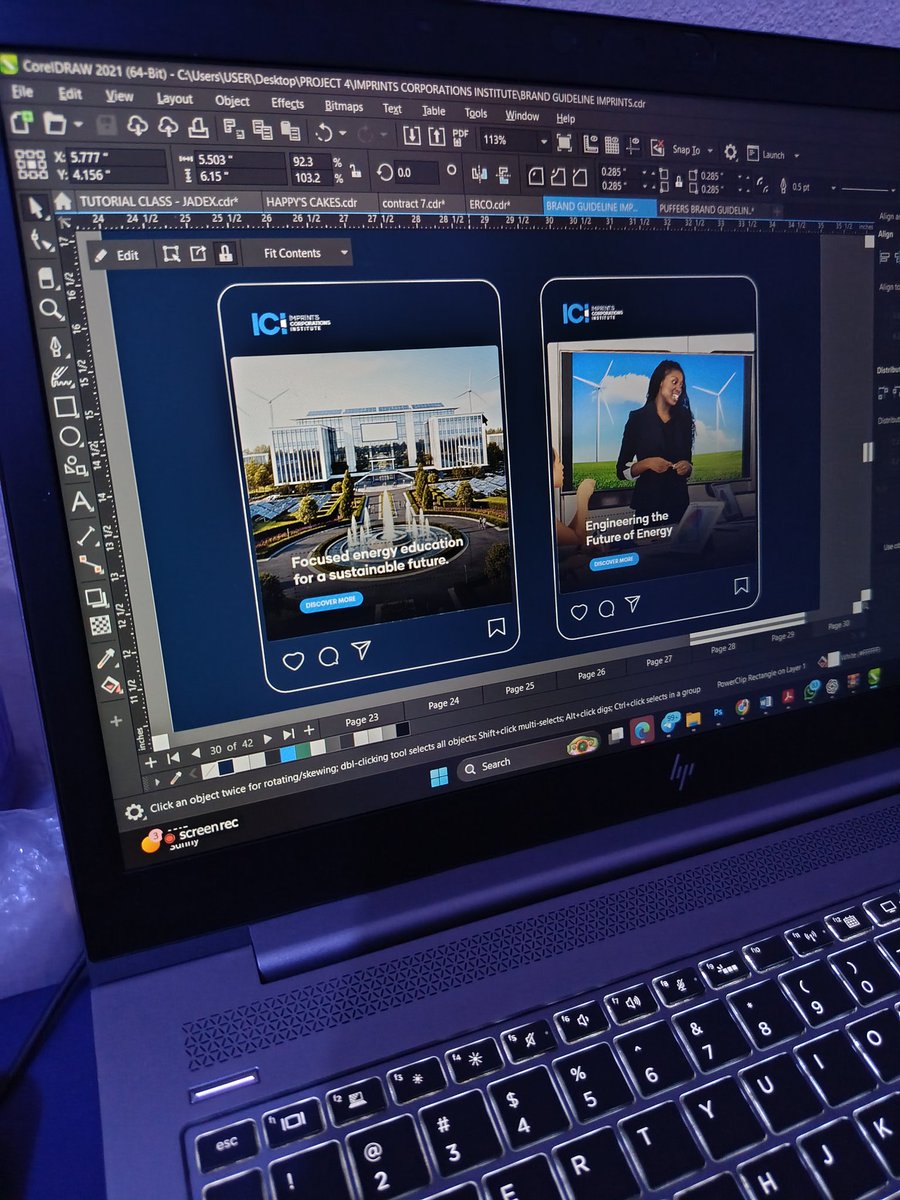Click the Open folder icon
Viewport: 900px width, 1200px height.
click(x=55, y=124)
